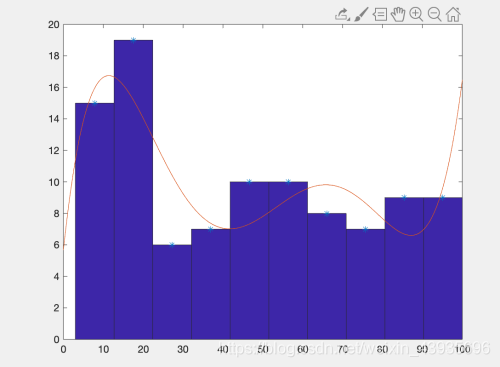Click the star marker atop the 8 bar
500x367 pixels.
pyautogui.click(x=327, y=213)
